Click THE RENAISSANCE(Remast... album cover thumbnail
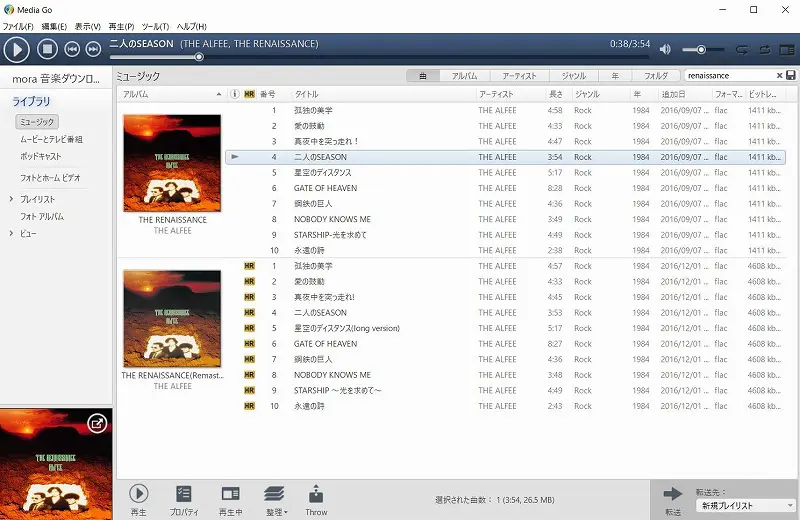800x520 pixels. (172, 318)
